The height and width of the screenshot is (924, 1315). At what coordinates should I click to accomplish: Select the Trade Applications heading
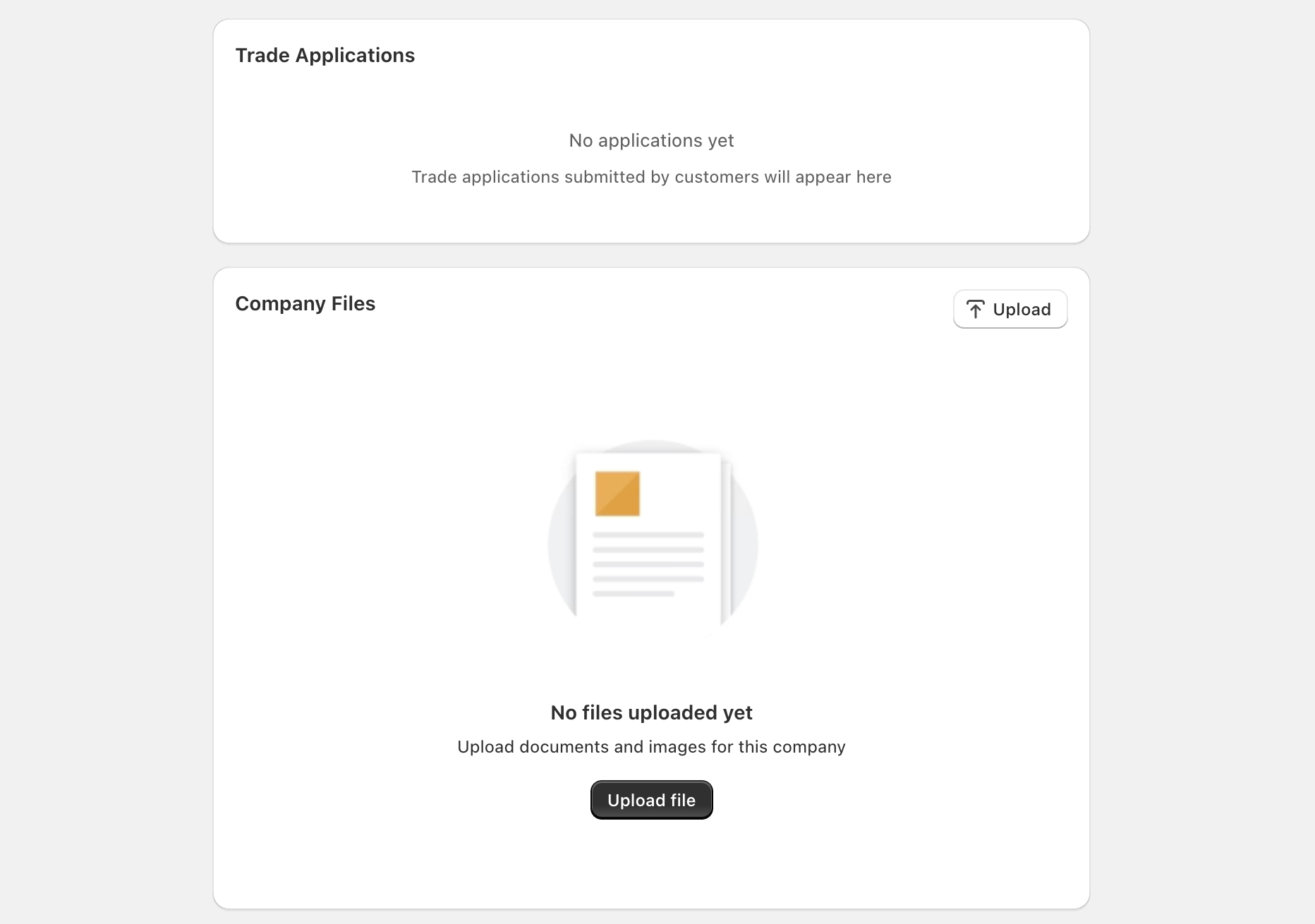coord(325,55)
